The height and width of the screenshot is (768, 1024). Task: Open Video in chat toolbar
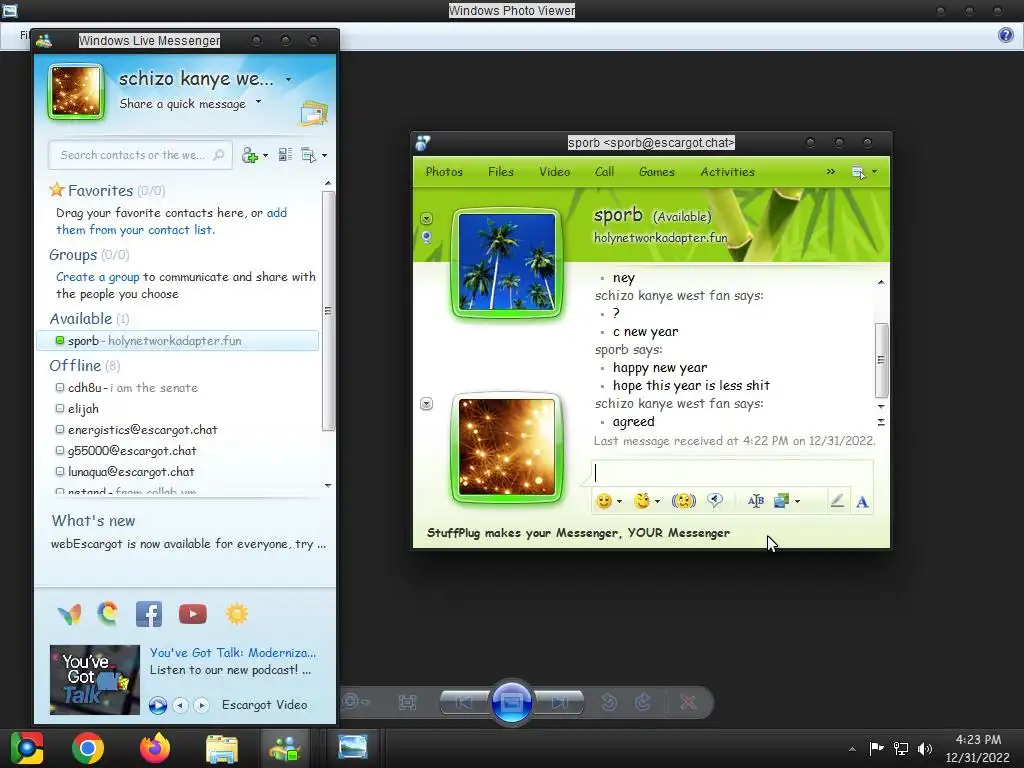(554, 172)
